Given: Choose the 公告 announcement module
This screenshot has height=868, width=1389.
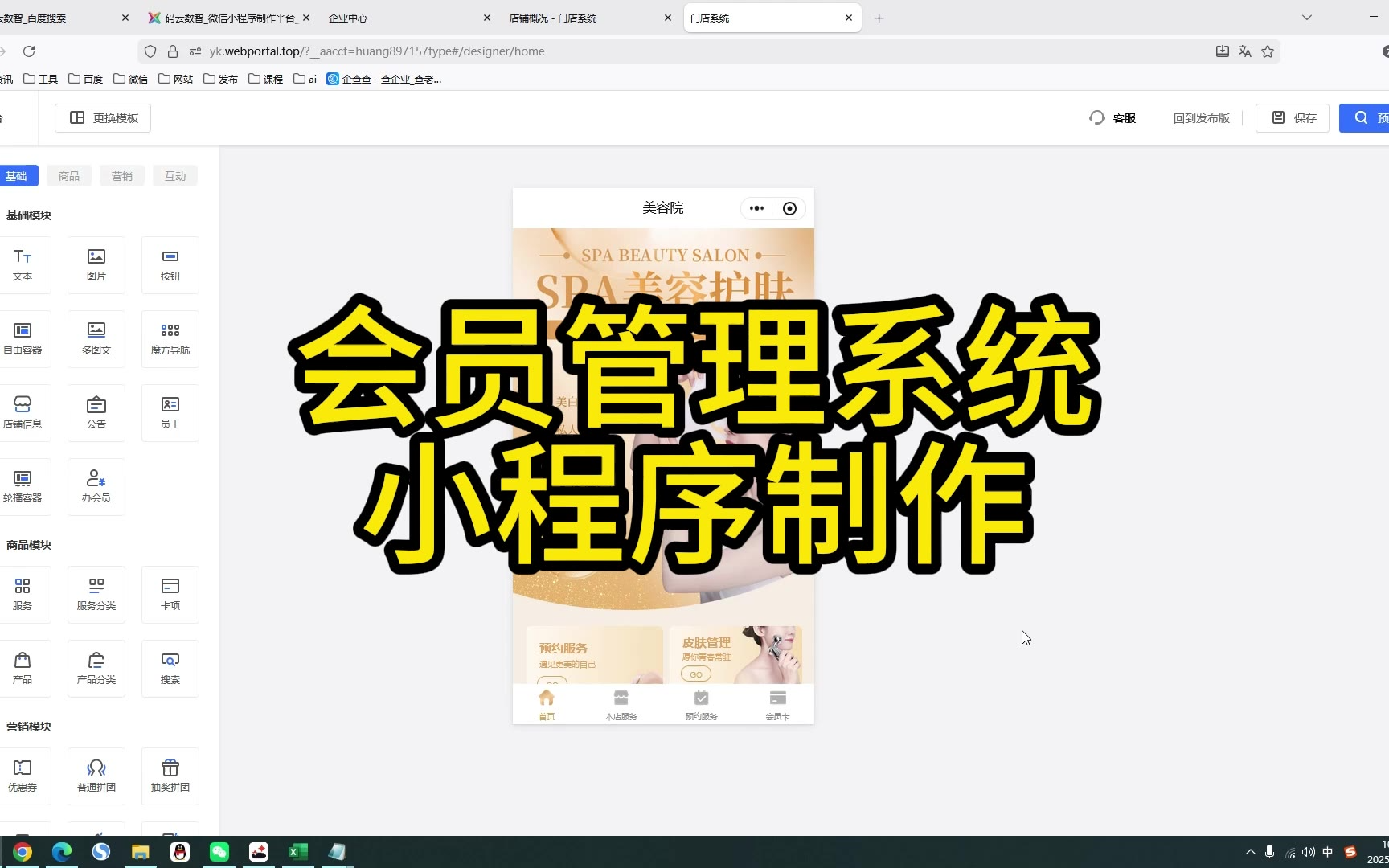Looking at the screenshot, I should pos(96,412).
